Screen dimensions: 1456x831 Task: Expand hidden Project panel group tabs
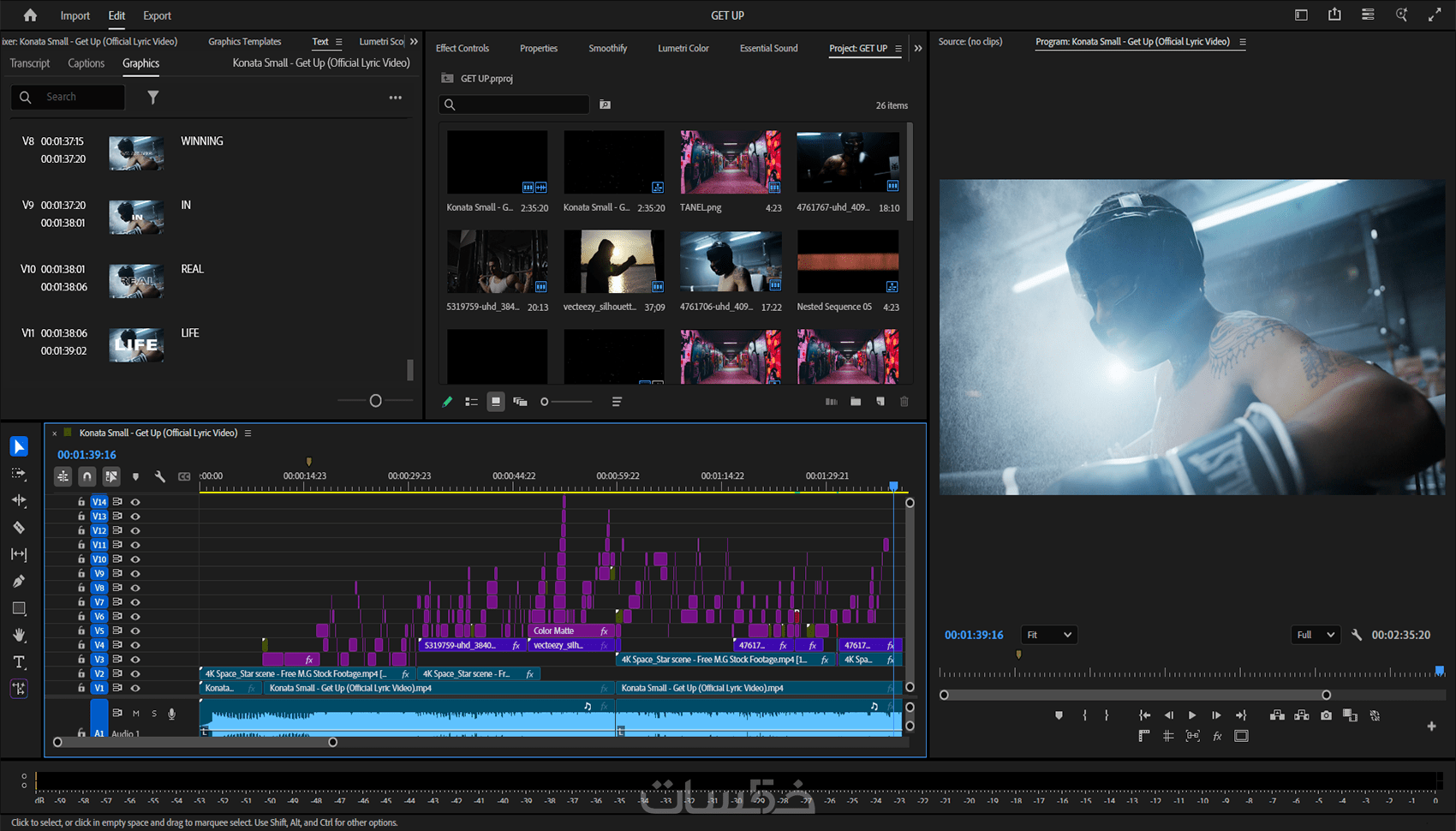pos(918,48)
